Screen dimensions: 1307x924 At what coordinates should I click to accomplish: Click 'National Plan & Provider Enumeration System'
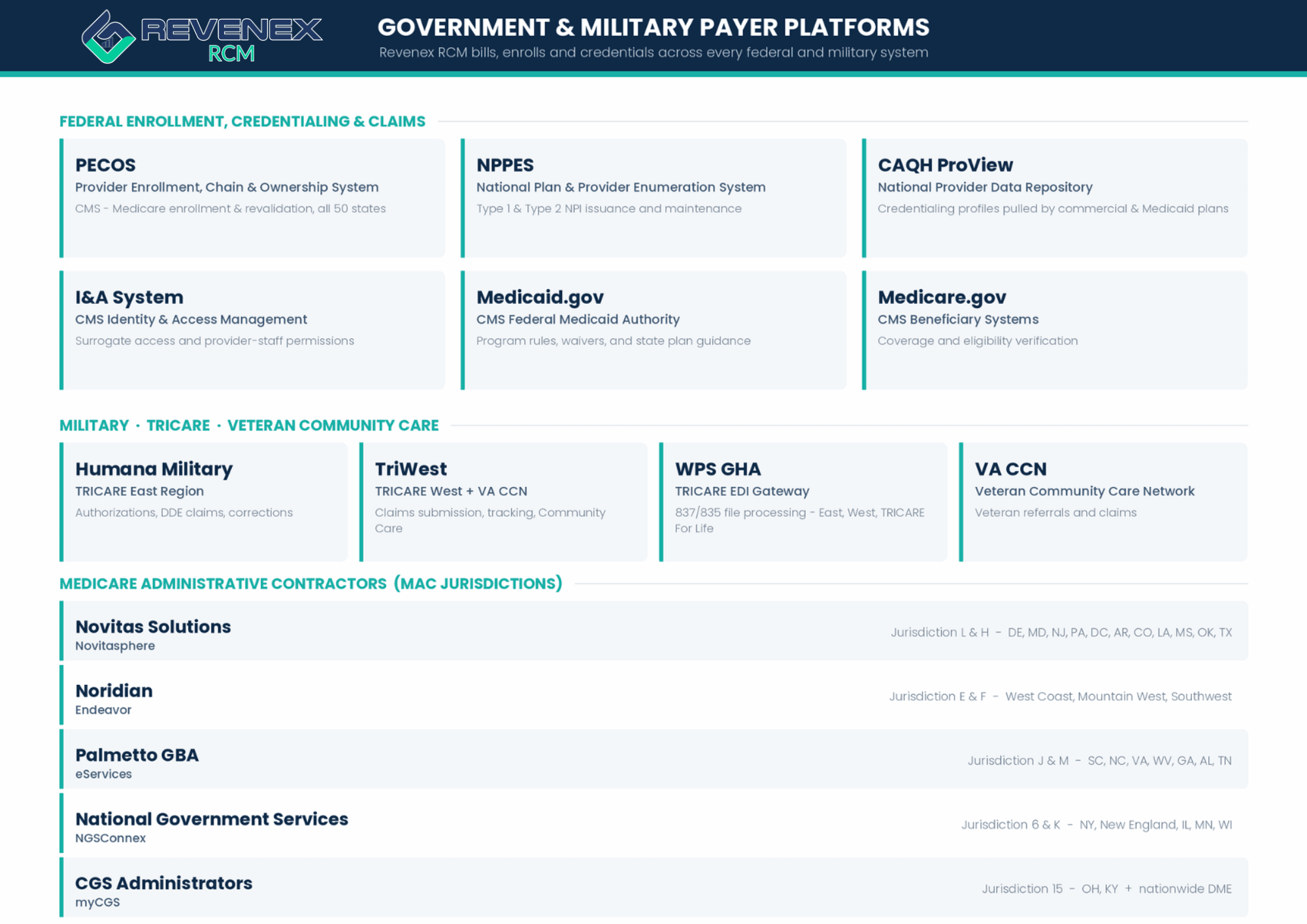click(x=621, y=187)
